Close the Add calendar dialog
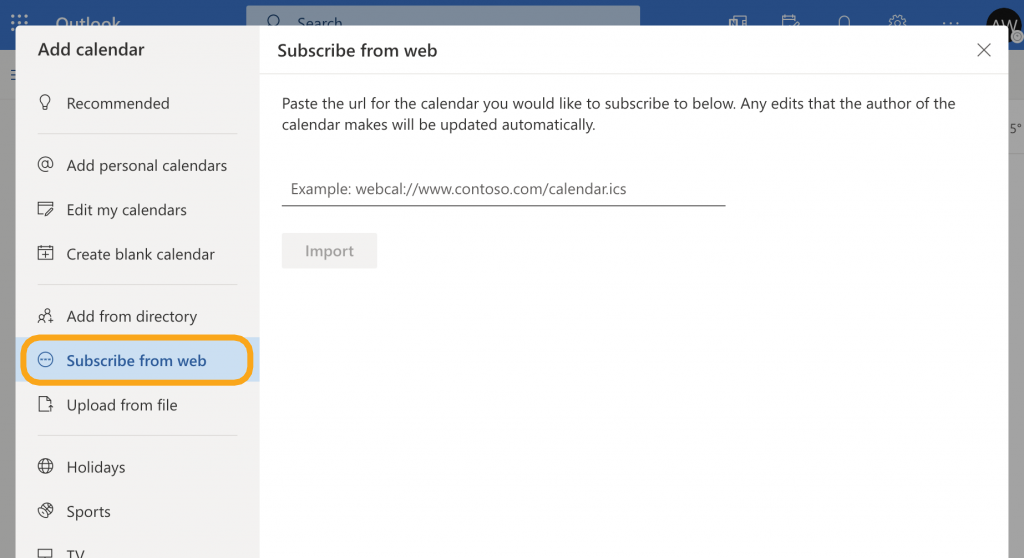Viewport: 1024px width, 558px height. (x=984, y=50)
